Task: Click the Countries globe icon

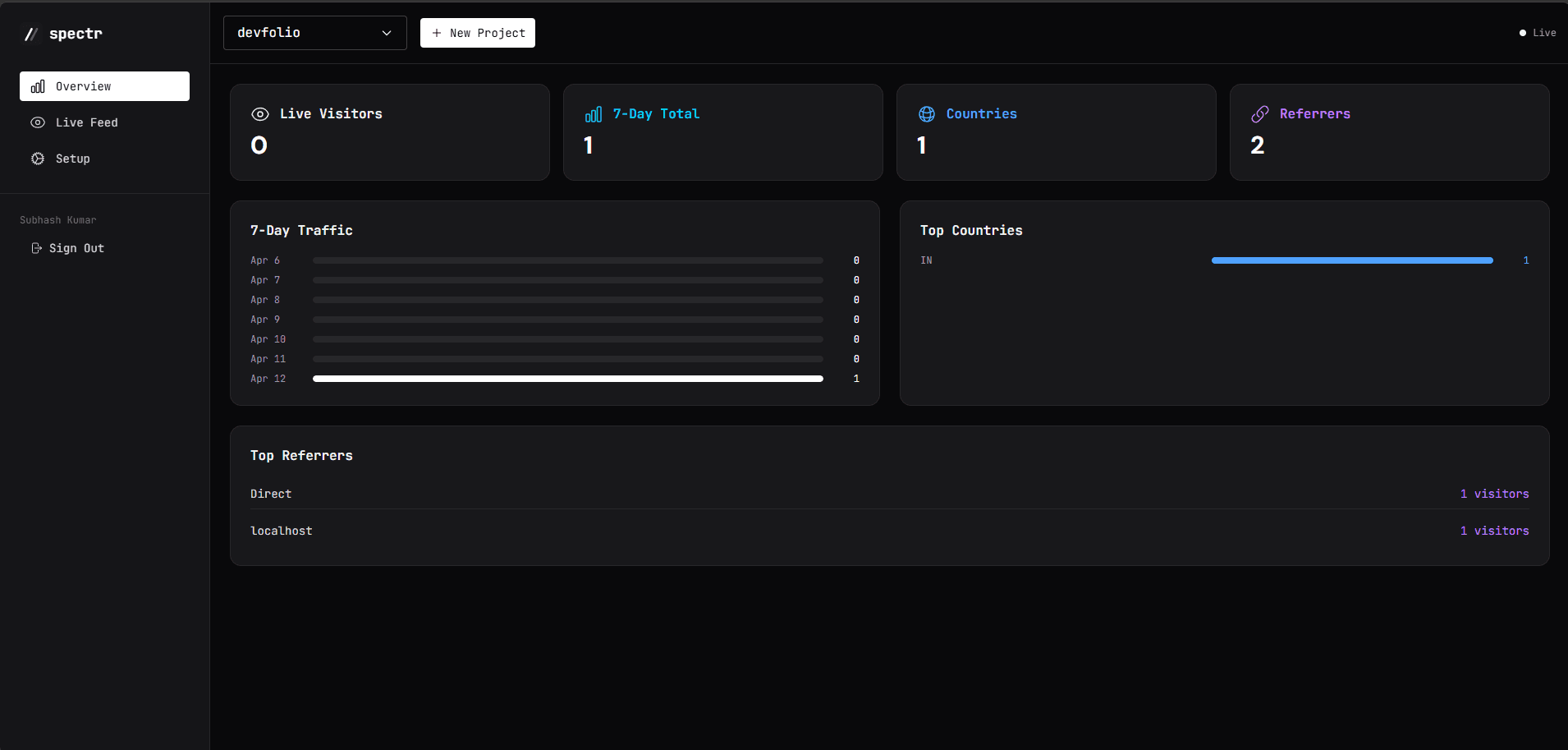Action: coord(927,114)
